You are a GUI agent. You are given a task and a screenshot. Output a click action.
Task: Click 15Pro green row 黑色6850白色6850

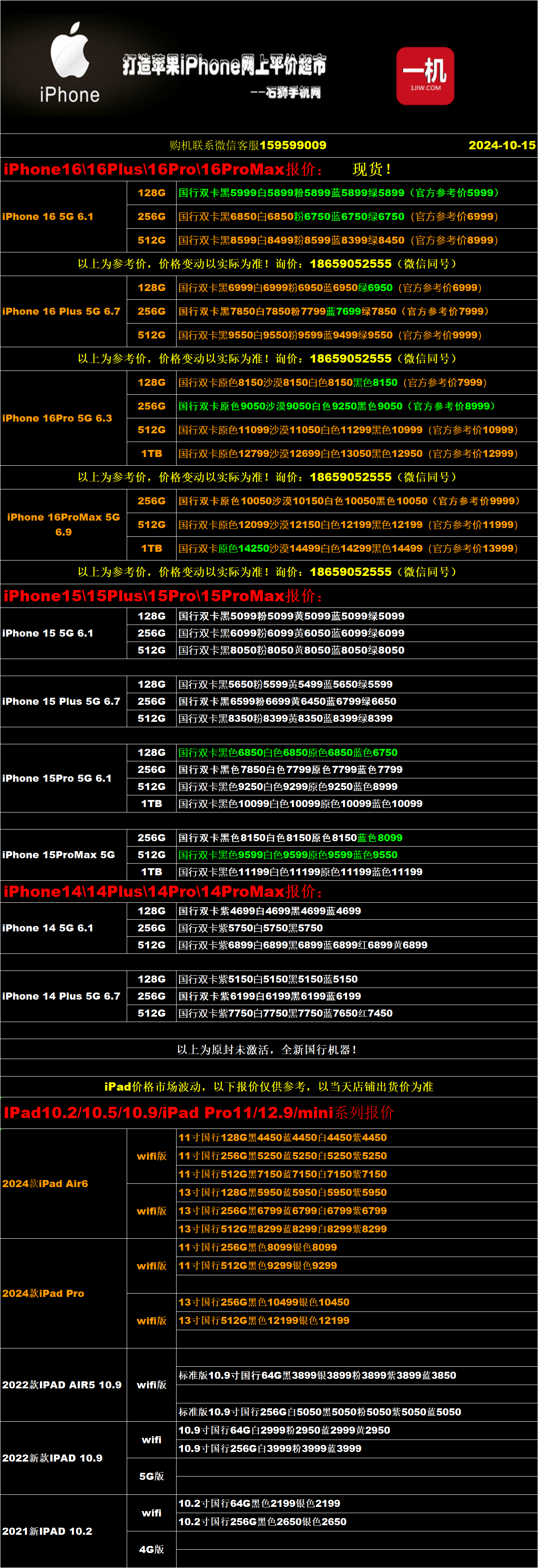[357, 753]
